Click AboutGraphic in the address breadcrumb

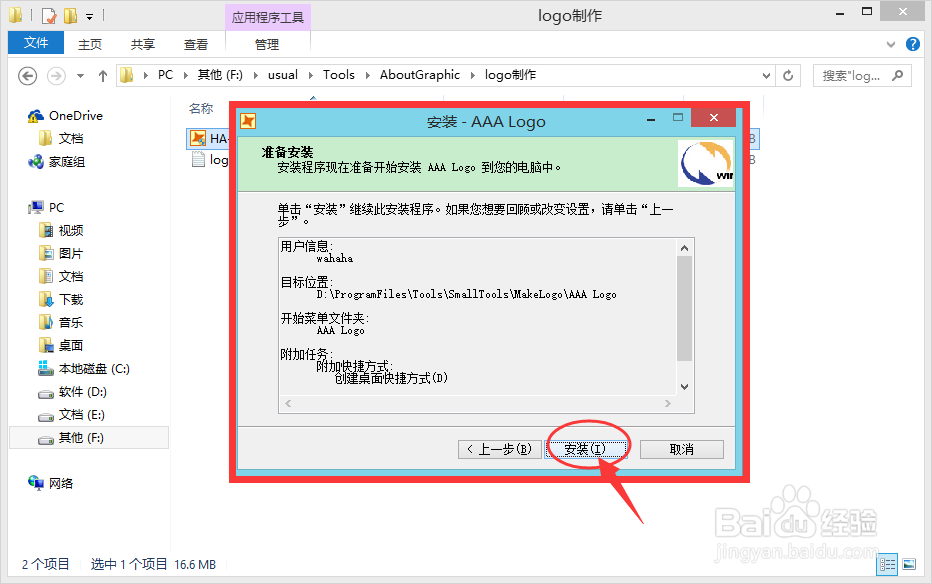click(420, 75)
